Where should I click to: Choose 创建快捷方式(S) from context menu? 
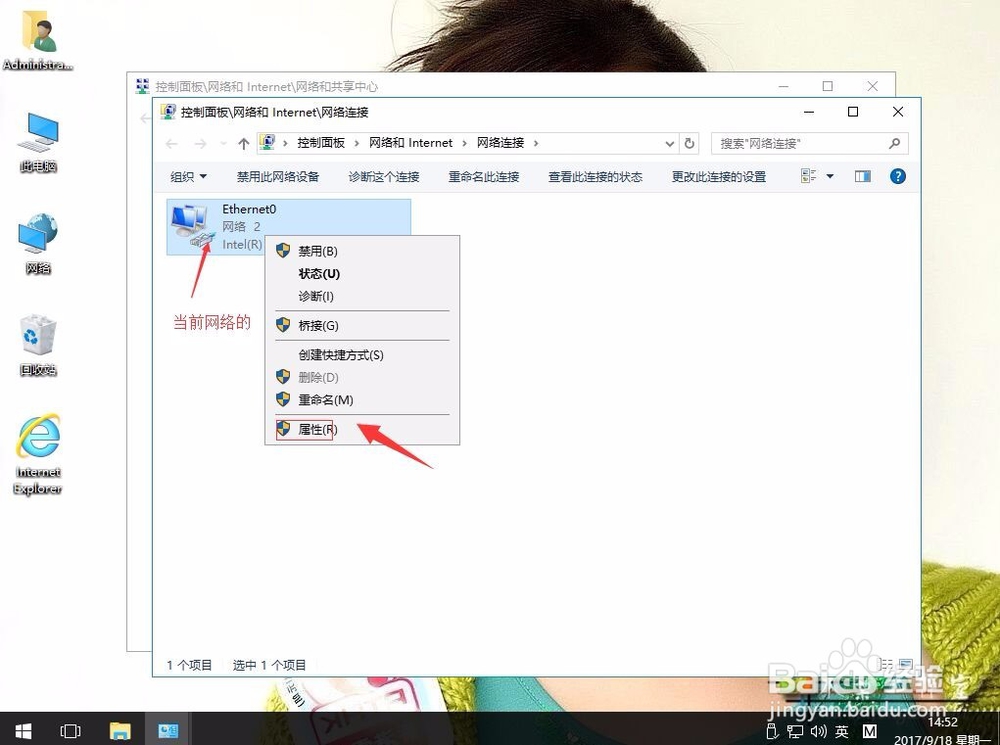click(362, 355)
